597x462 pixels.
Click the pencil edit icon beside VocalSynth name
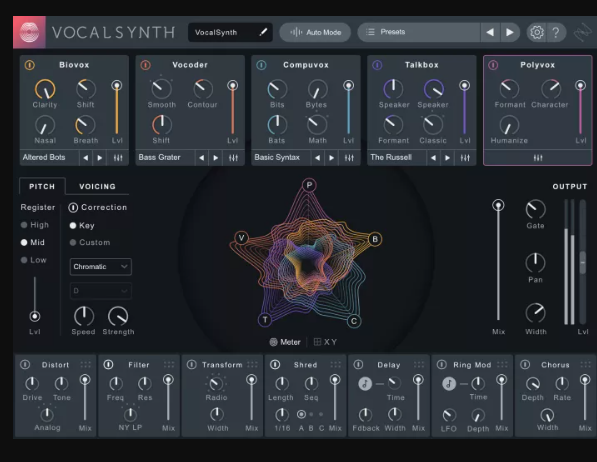[263, 32]
